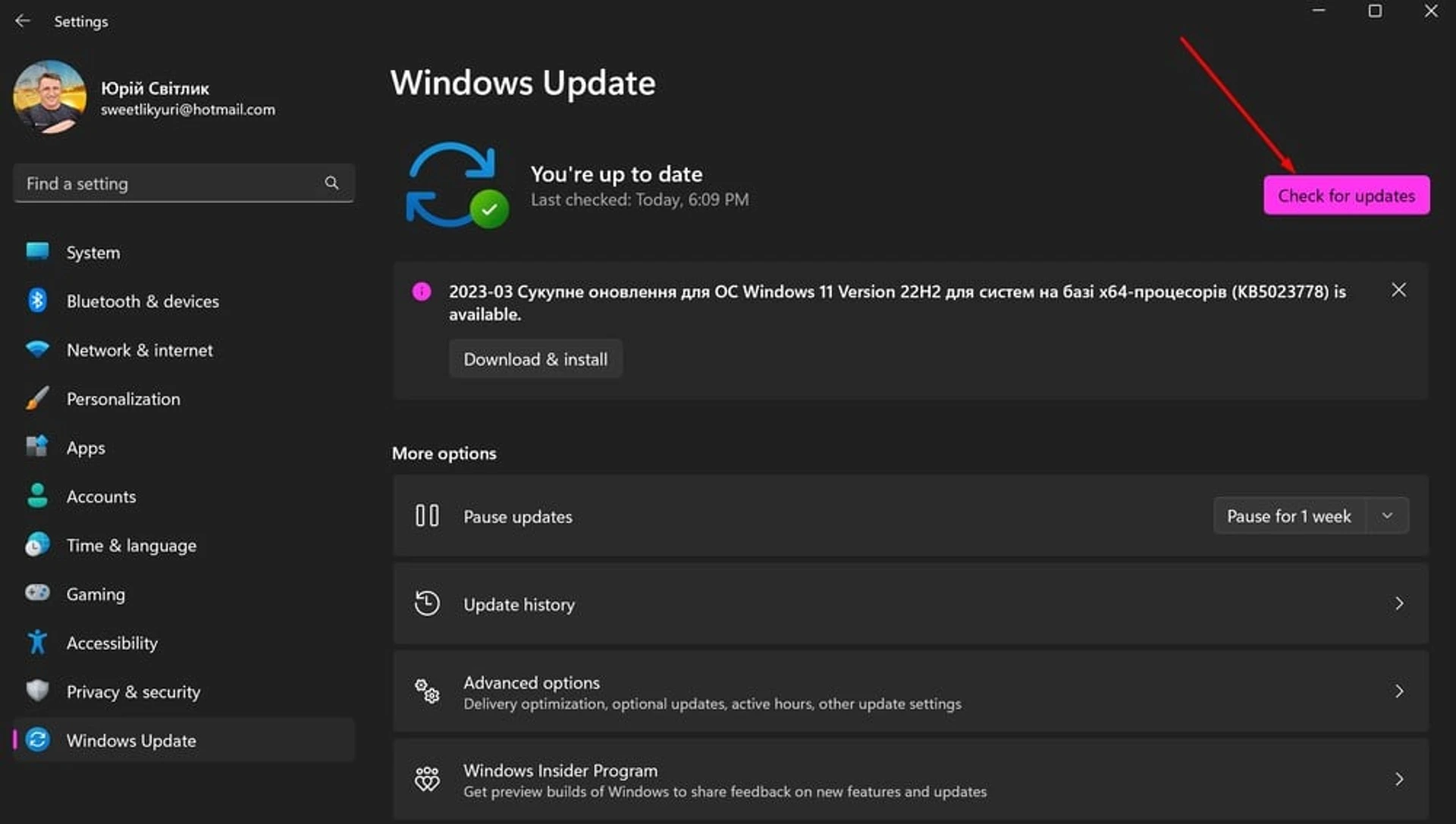The width and height of the screenshot is (1456, 824).
Task: Click the Advanced options gears icon
Action: (427, 691)
